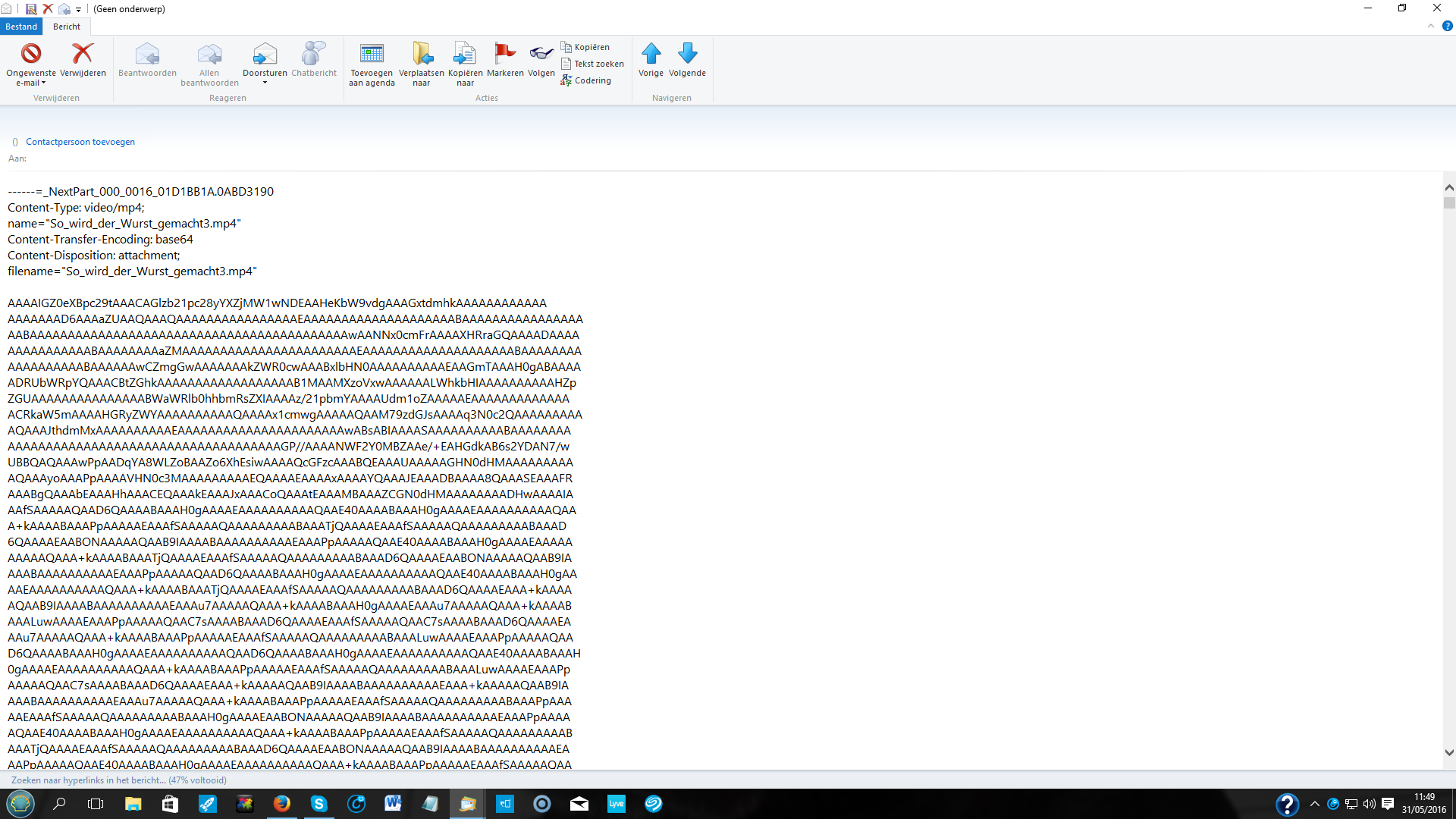Click the red delete X in title bar
1456x819 pixels.
tap(48, 9)
